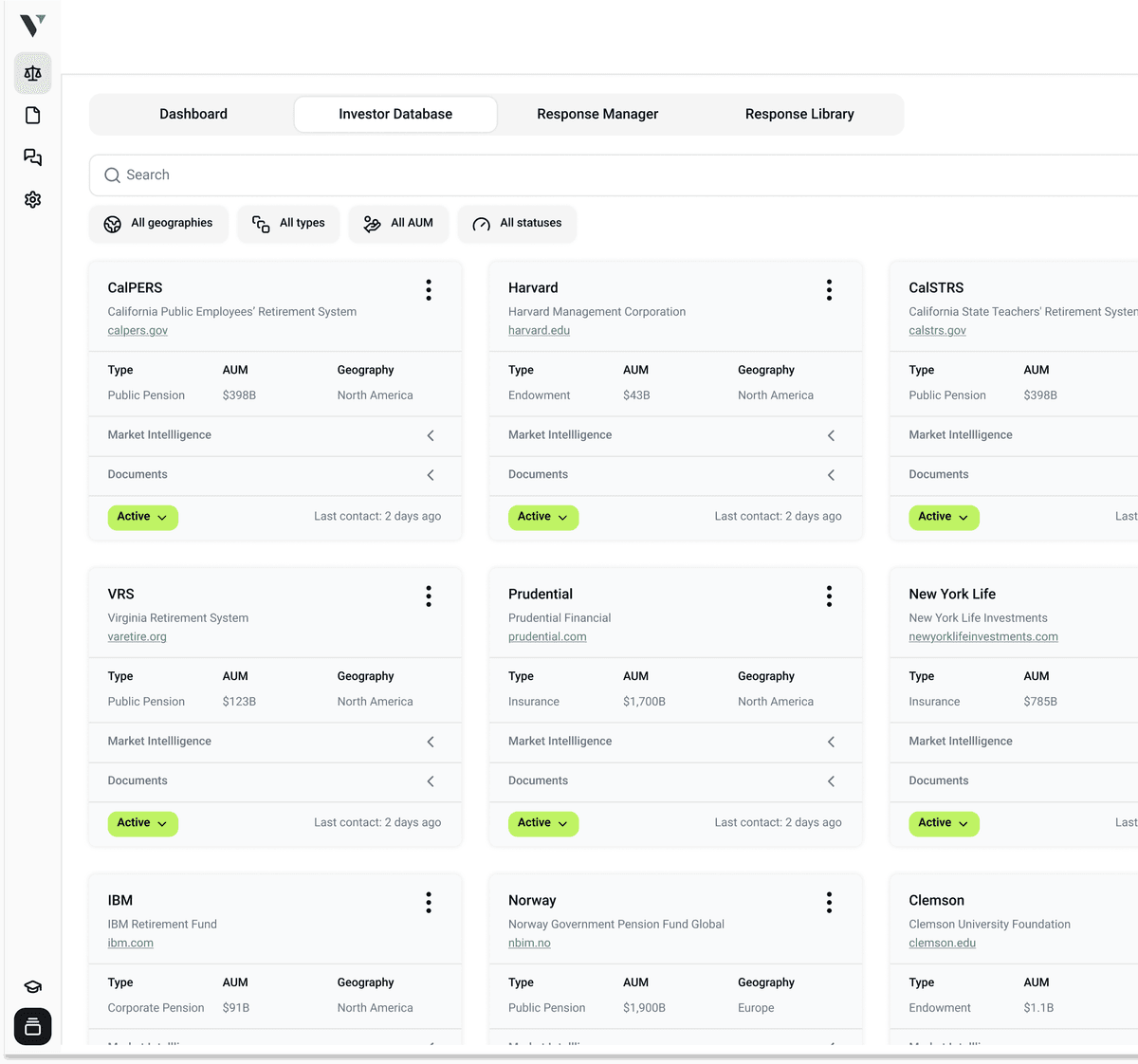This screenshot has width=1138, height=1064.
Task: Open the document icon in the sidebar
Action: 33,116
